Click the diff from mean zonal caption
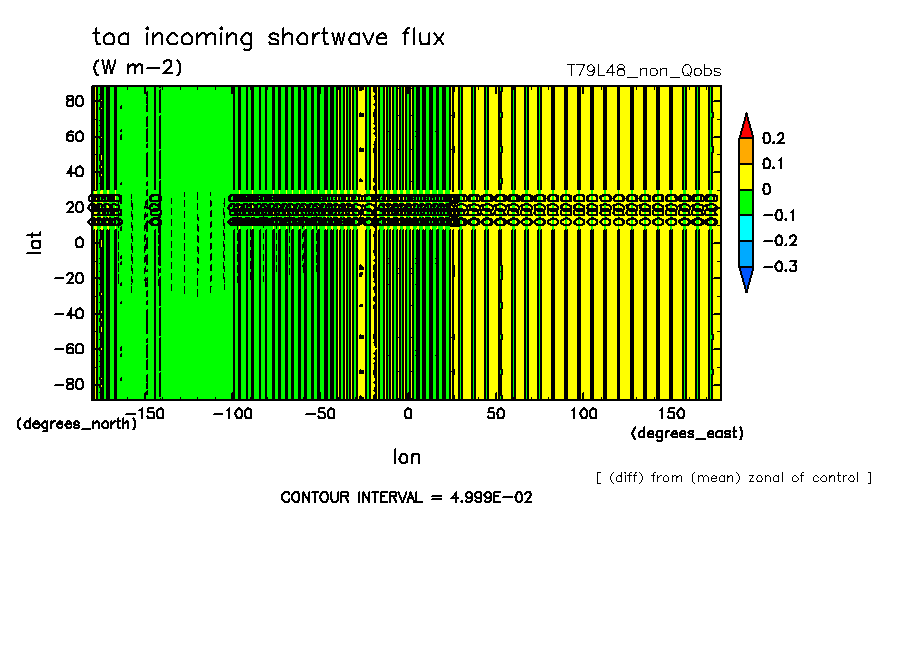 click(x=733, y=477)
